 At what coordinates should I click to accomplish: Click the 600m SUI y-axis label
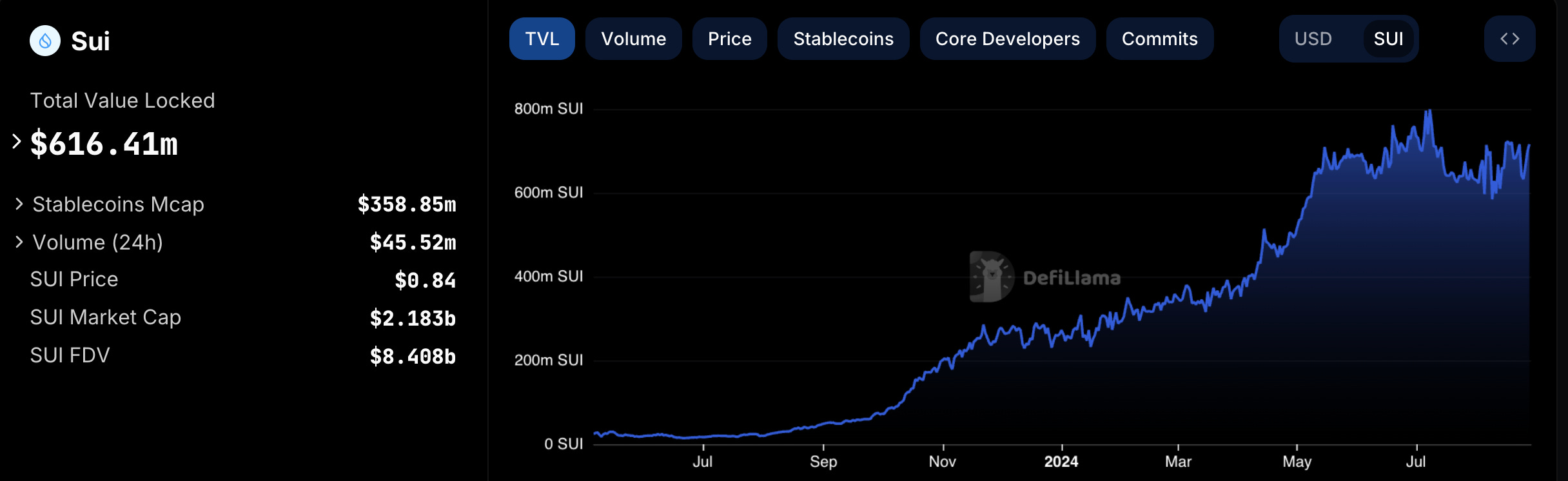point(548,193)
